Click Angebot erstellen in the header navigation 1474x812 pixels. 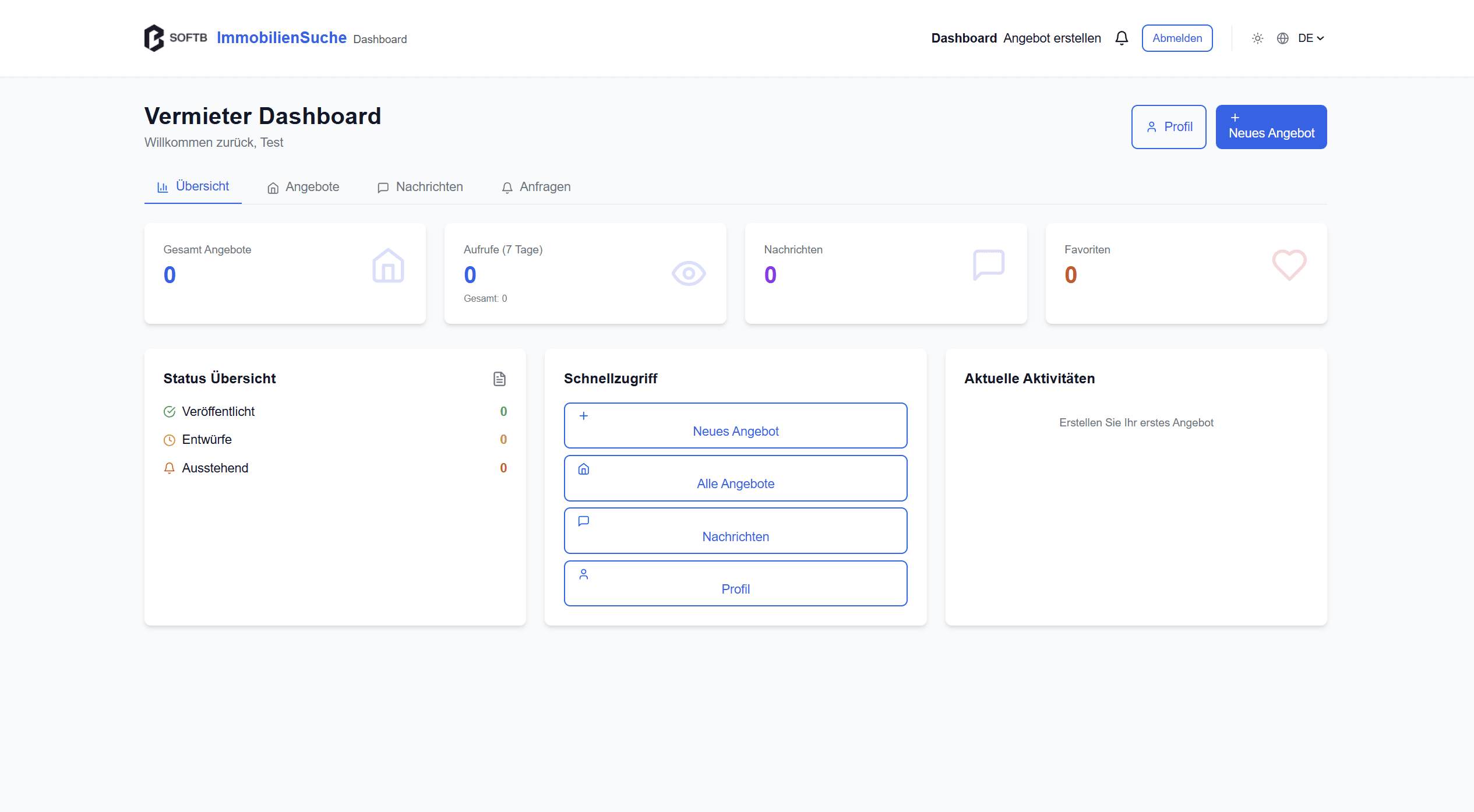click(1052, 38)
